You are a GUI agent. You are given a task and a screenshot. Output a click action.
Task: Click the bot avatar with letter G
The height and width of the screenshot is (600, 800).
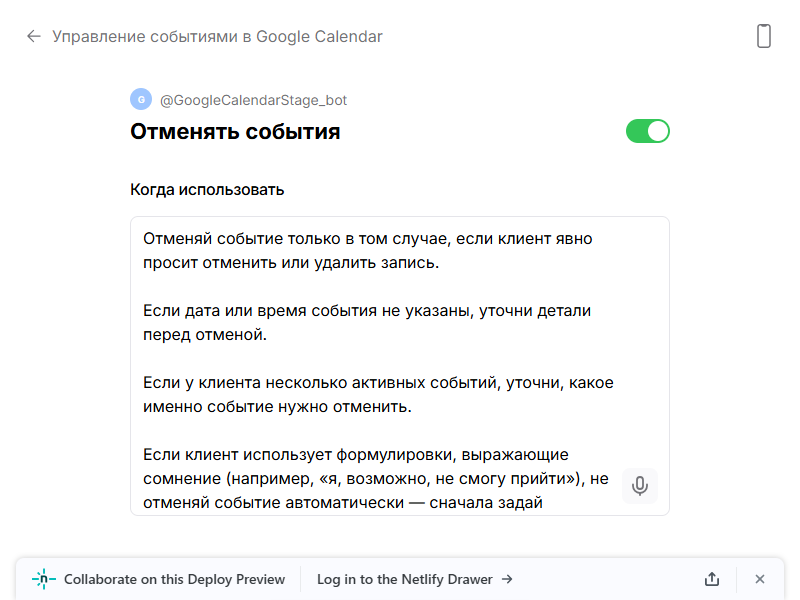(x=141, y=99)
